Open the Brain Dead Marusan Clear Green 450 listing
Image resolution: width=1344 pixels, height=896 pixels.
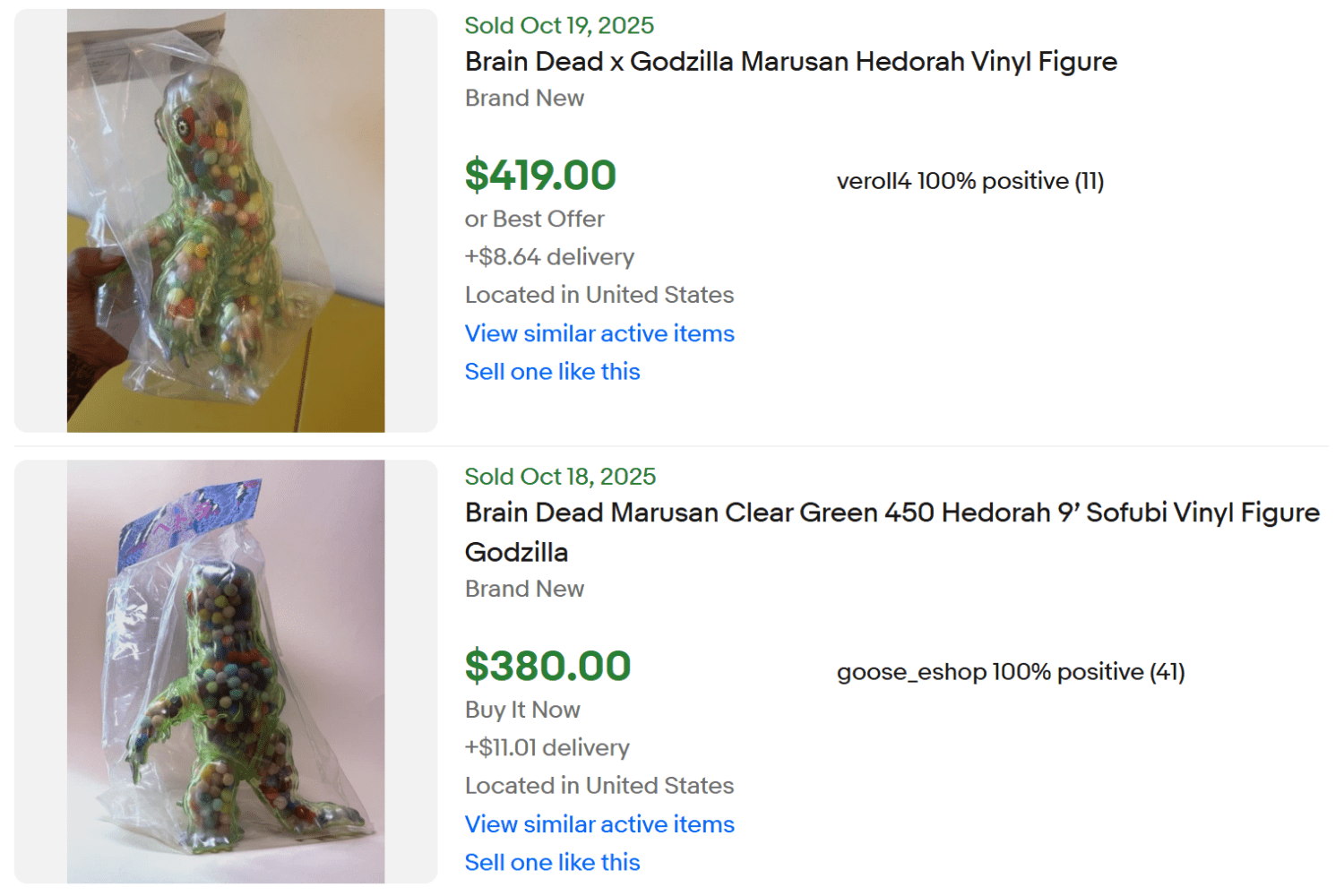pos(892,513)
